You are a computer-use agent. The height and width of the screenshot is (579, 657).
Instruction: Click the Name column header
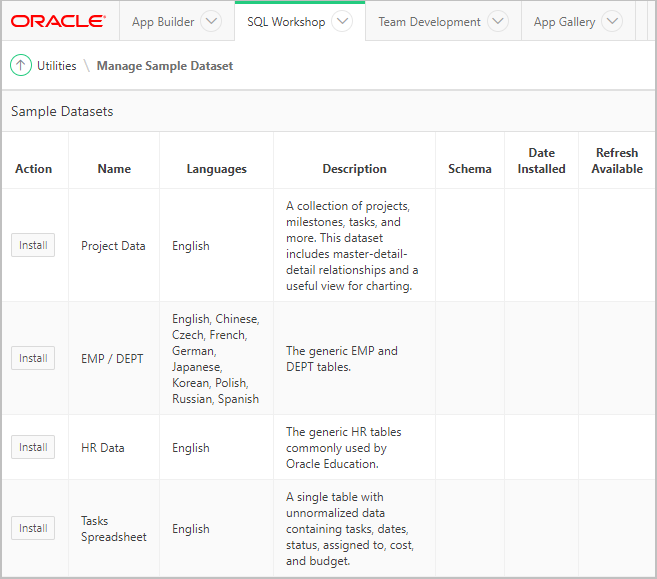coord(114,169)
